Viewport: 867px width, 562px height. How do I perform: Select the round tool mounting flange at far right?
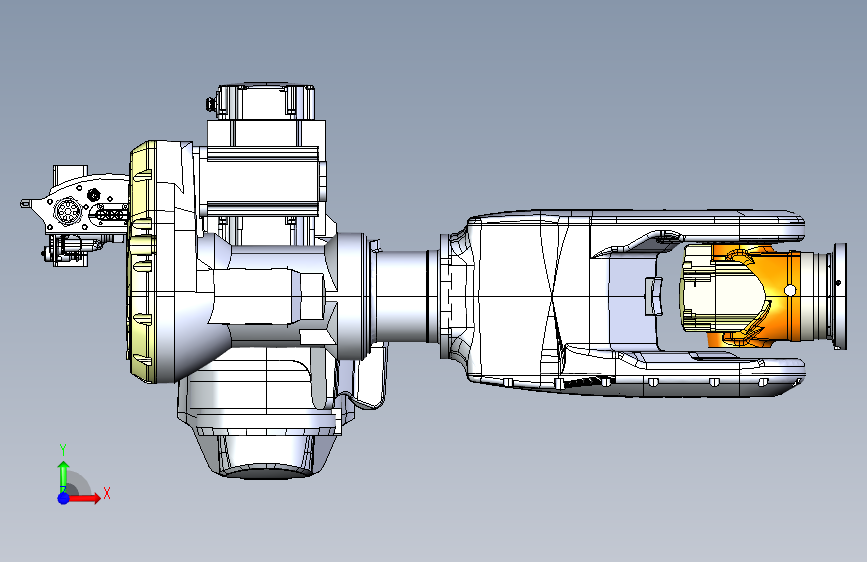click(839, 296)
